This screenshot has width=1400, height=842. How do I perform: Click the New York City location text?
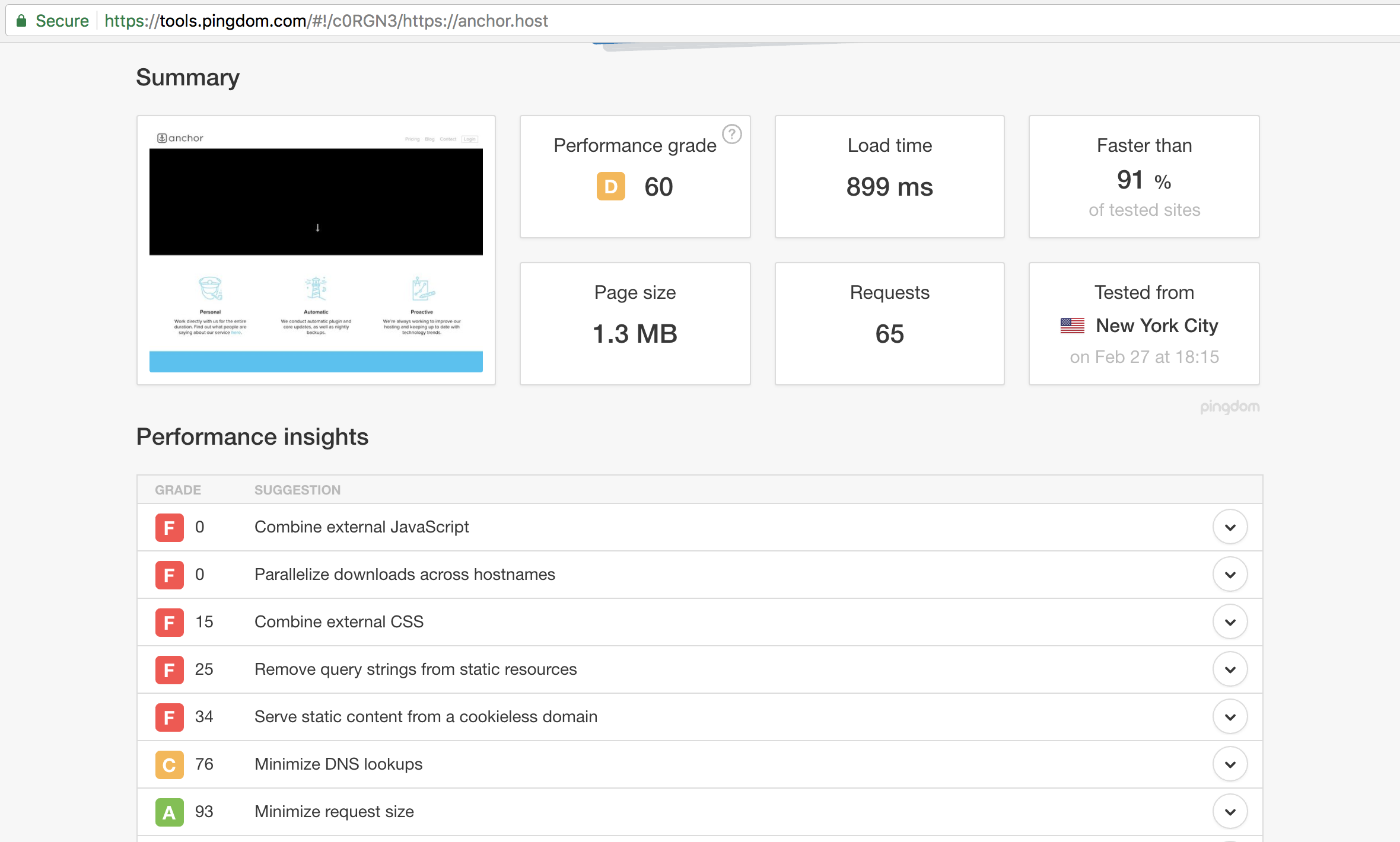1157,326
